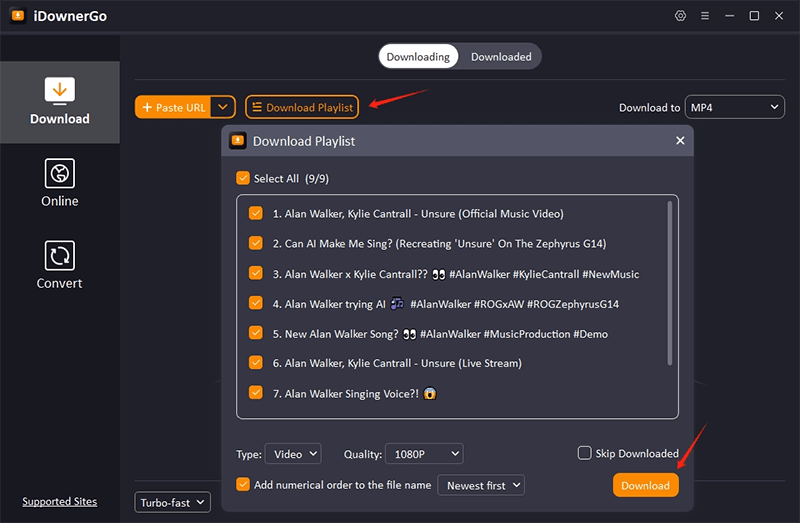Select title 'Unsure (Live Stream)' row
This screenshot has width=800, height=523.
397,363
